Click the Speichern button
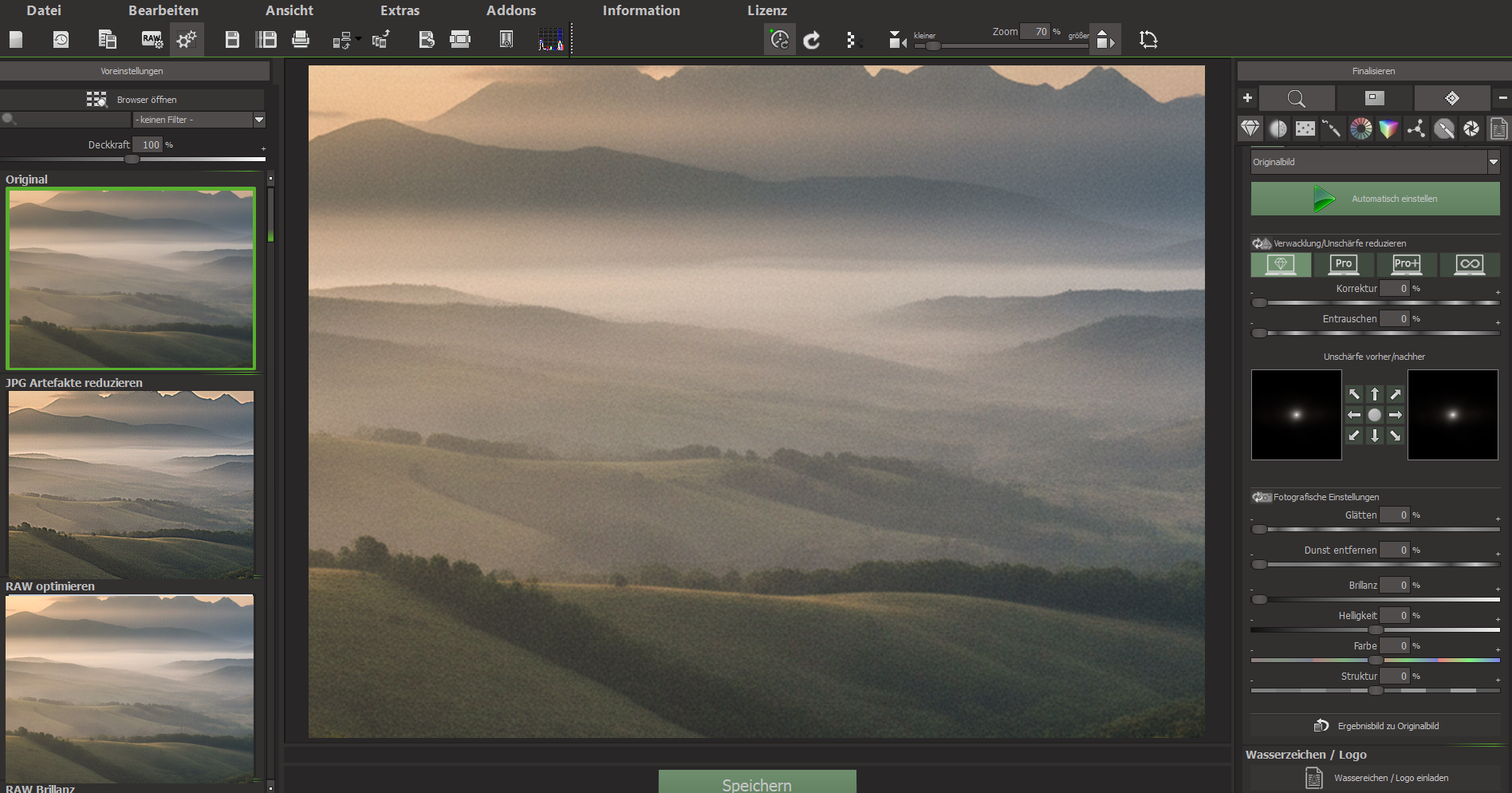Screen dimensions: 1512x793 [758, 782]
